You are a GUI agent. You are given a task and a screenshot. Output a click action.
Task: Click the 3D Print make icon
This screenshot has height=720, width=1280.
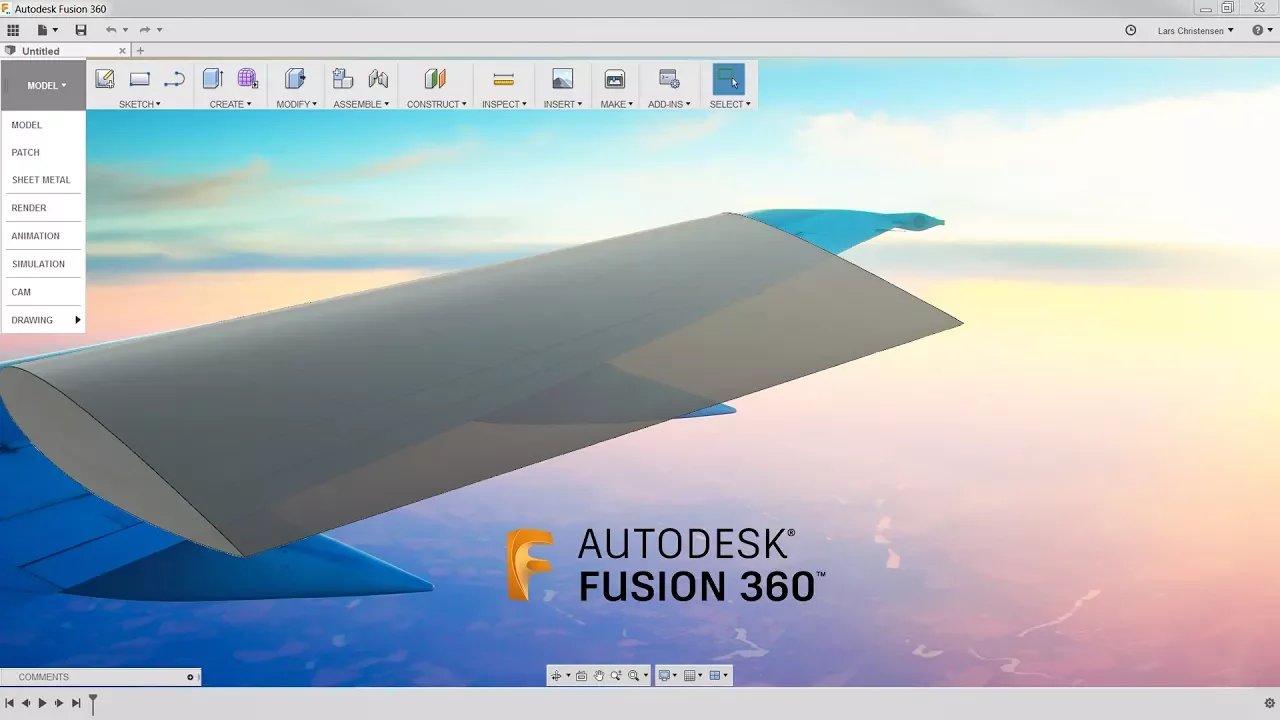[x=615, y=79]
